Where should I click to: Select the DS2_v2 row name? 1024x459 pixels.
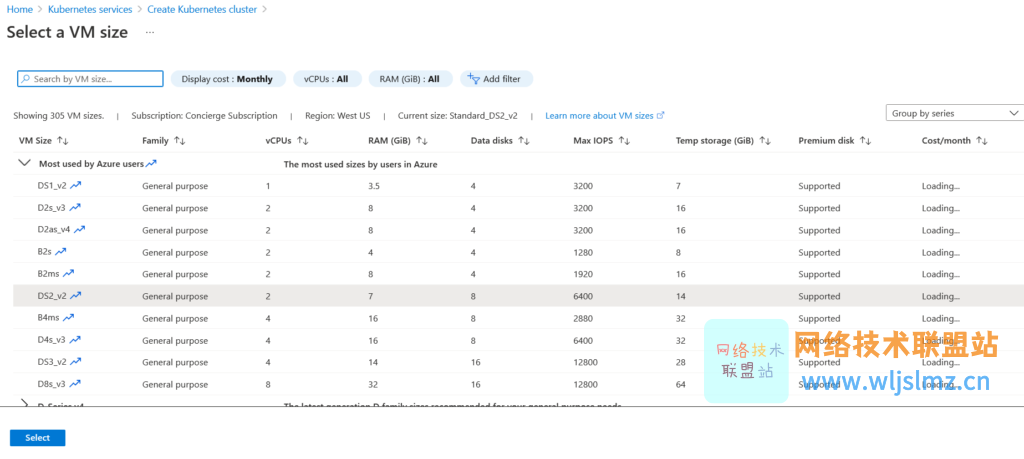(52, 296)
